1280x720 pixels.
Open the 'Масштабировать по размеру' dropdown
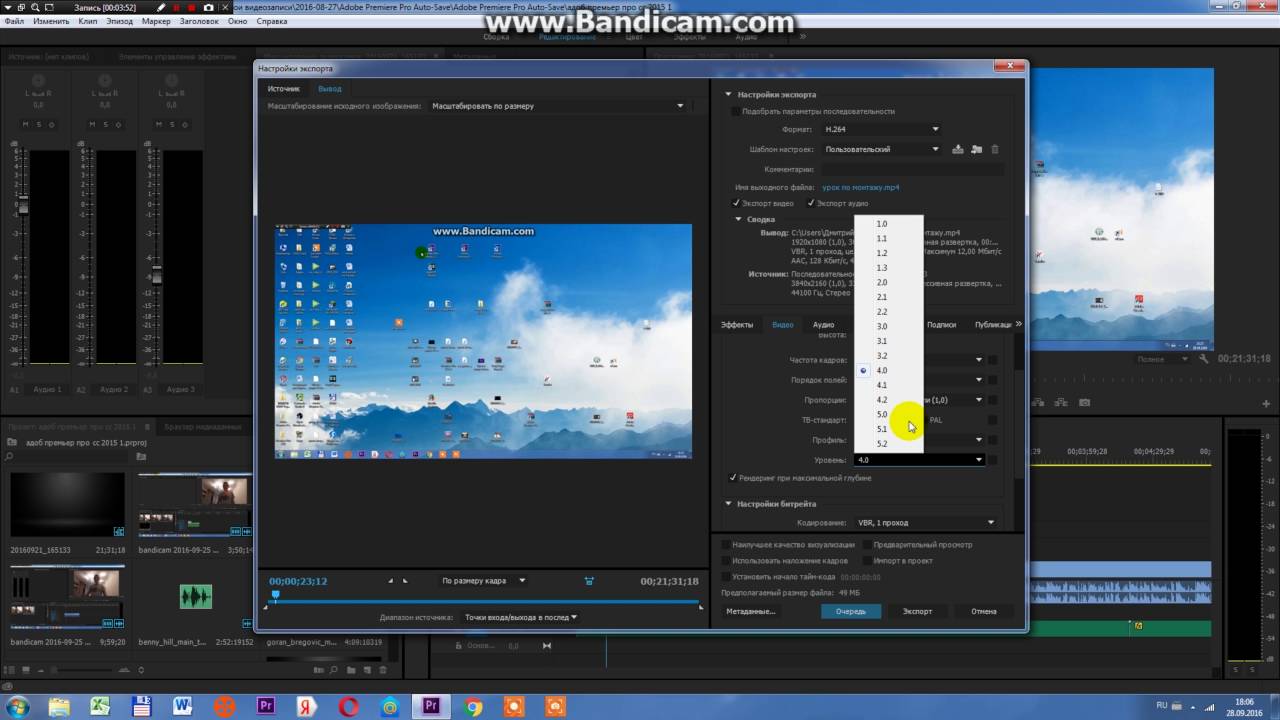(x=557, y=106)
